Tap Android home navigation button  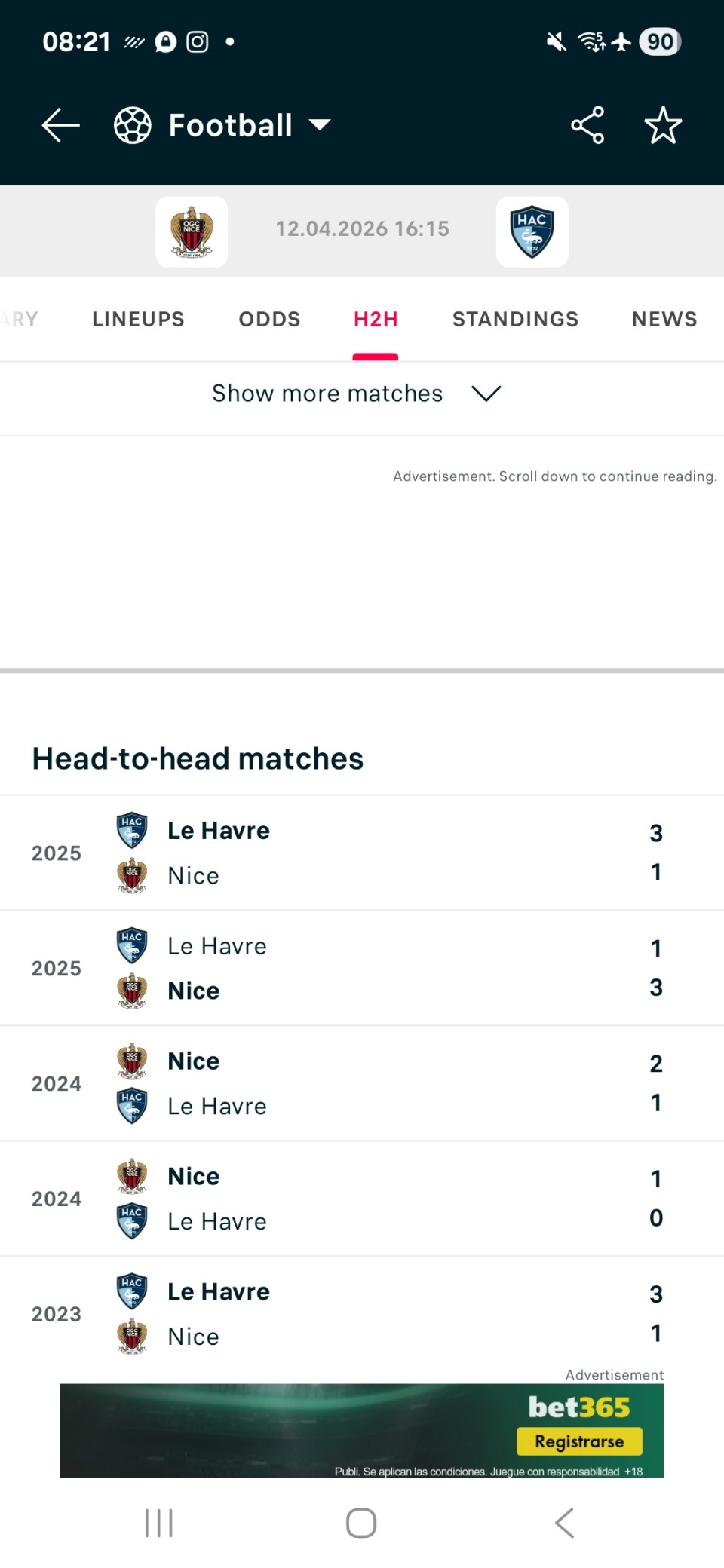[361, 1523]
